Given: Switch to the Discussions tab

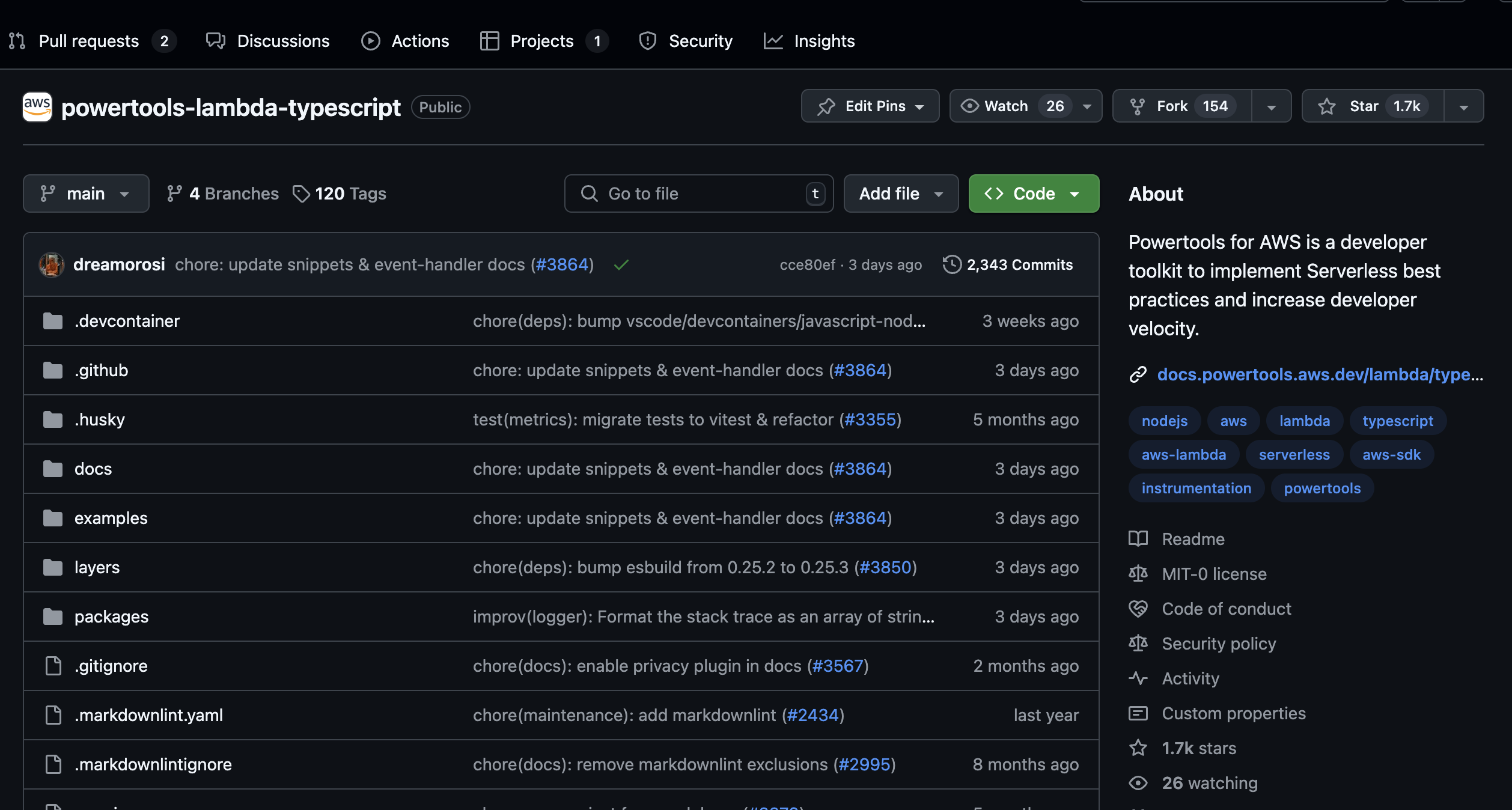Looking at the screenshot, I should pos(268,41).
